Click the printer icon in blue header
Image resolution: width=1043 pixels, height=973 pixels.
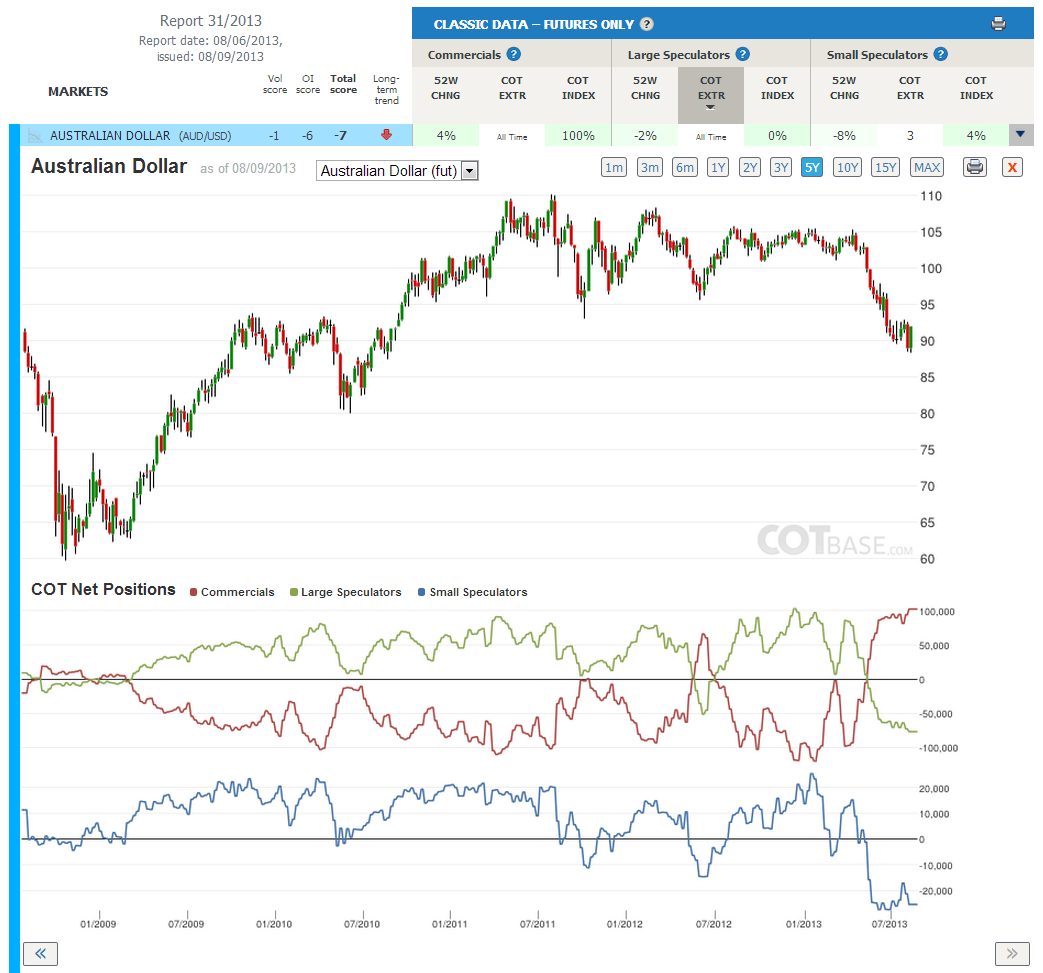[998, 24]
